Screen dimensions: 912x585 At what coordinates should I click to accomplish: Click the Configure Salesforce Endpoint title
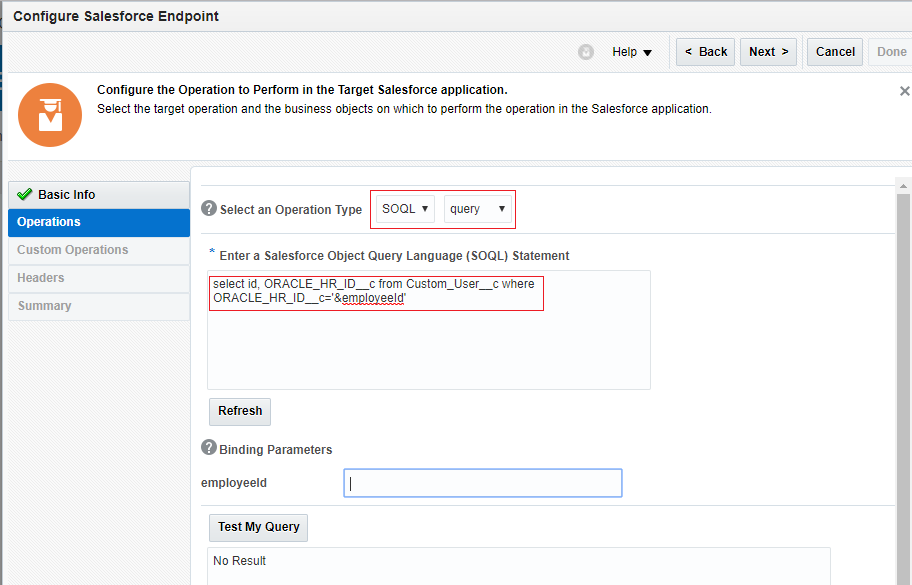point(116,16)
